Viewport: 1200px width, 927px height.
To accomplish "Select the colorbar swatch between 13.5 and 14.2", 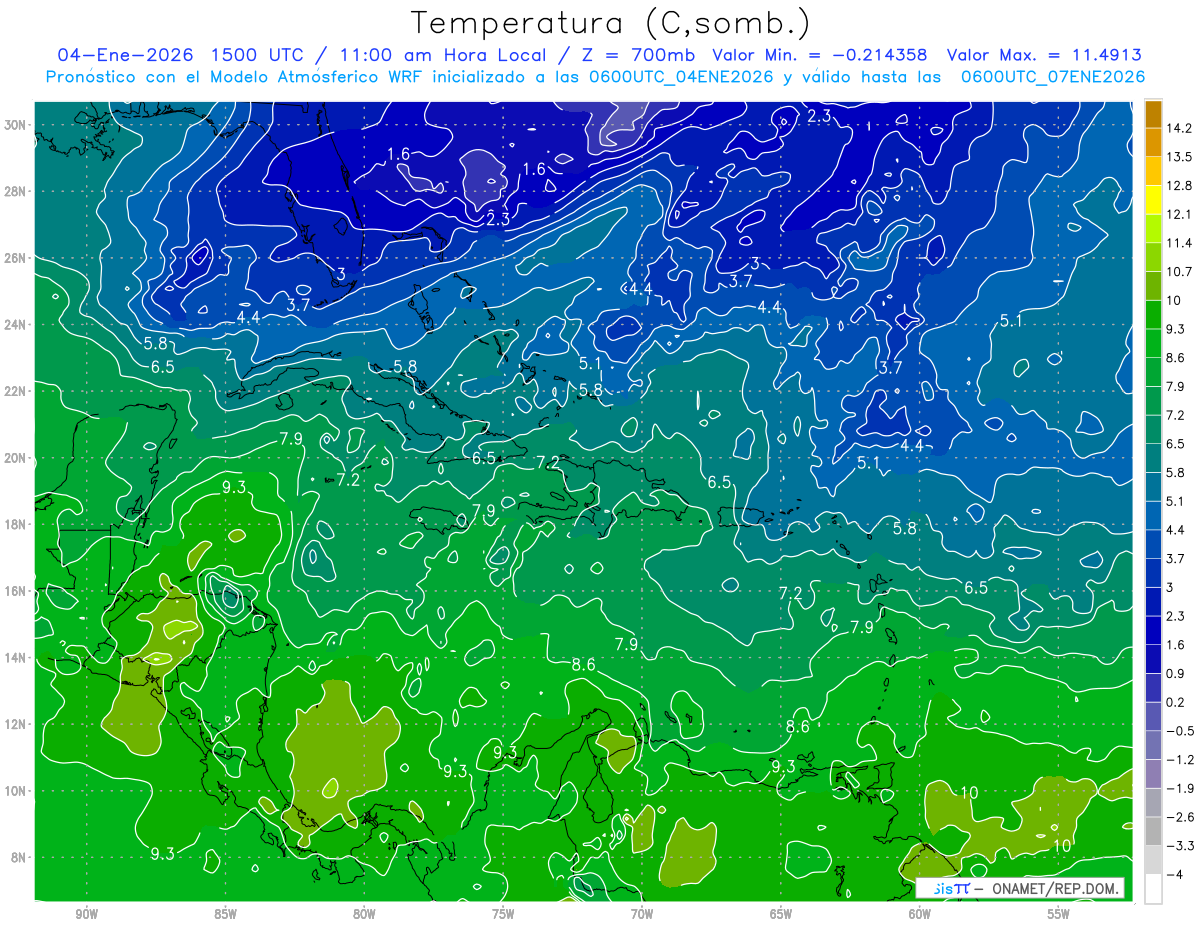I will 1153,143.
